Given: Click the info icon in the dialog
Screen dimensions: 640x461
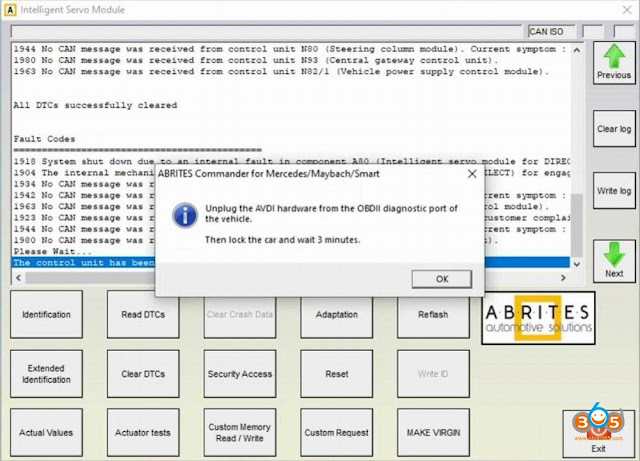Looking at the screenshot, I should tap(184, 215).
